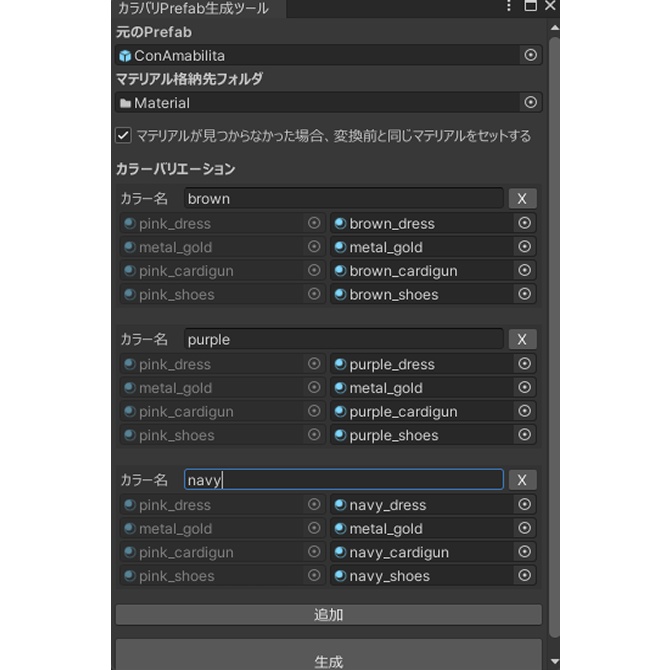Viewport: 670px width, 670px height.
Task: Open picker for metal_gold in brown group
Action: (524, 247)
